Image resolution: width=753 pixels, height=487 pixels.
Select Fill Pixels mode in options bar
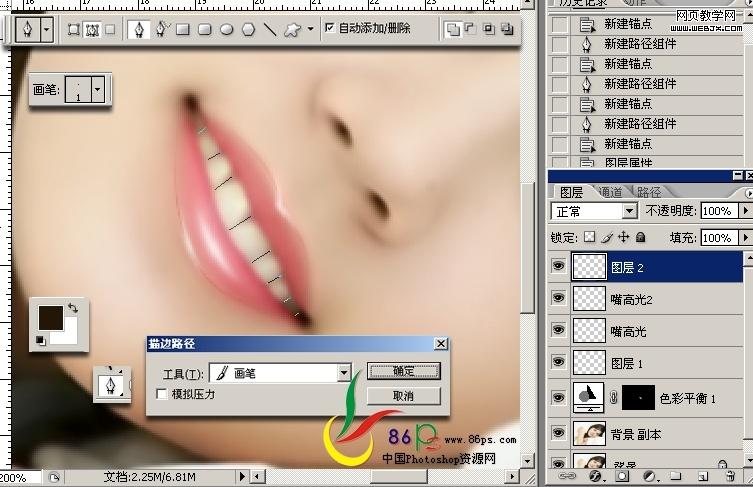110,29
